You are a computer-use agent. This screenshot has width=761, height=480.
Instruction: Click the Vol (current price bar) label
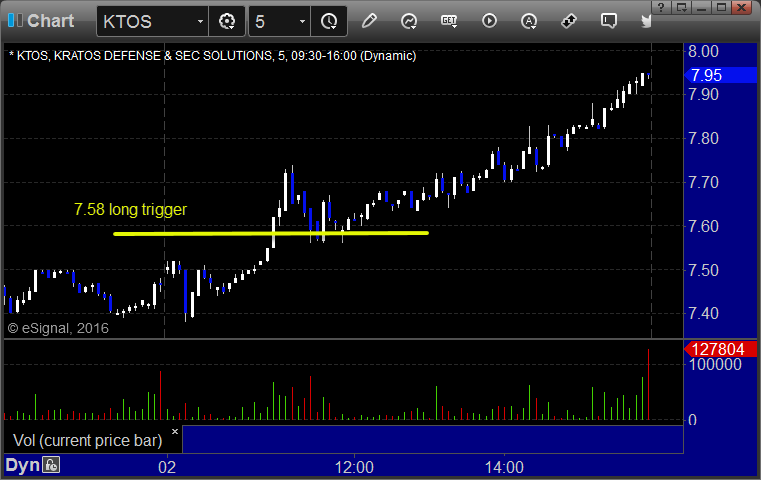click(x=87, y=440)
